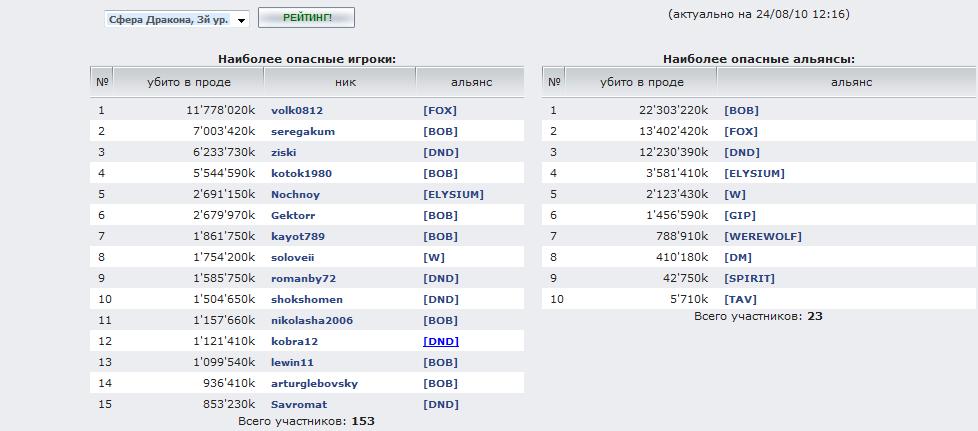This screenshot has width=978, height=431.
Task: Click the [WEREWOLF] alliance link
Action: coord(762,236)
